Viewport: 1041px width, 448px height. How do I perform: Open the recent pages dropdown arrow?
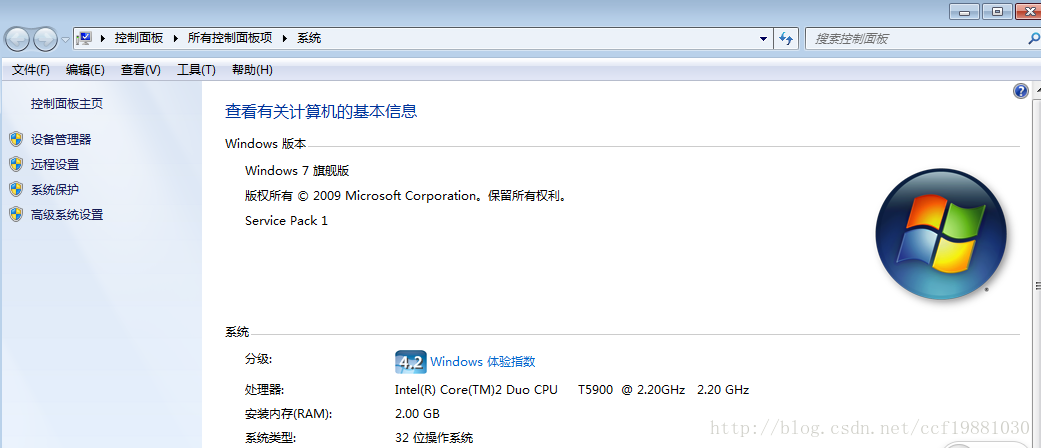click(x=65, y=40)
